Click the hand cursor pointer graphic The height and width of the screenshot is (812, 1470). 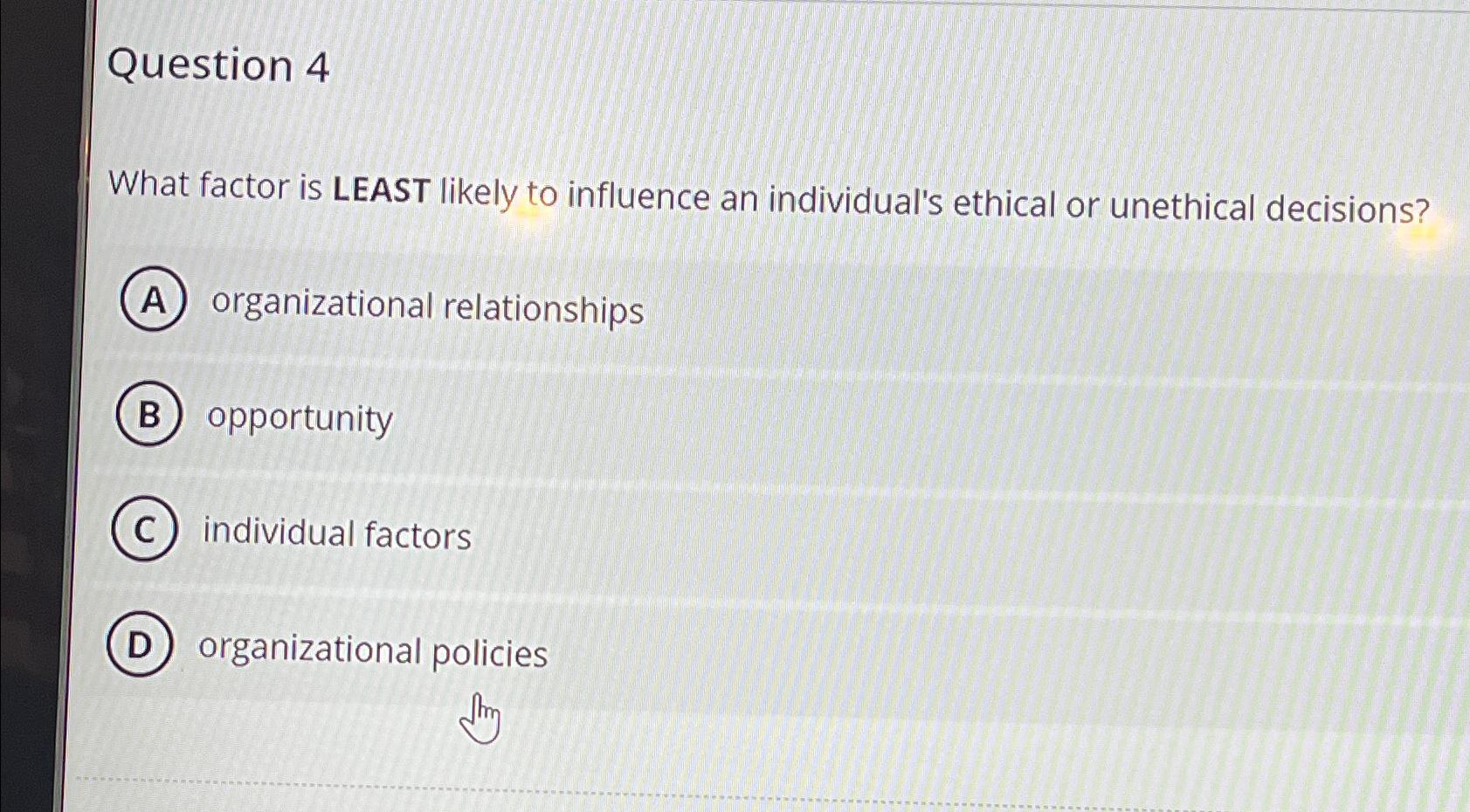[x=481, y=718]
